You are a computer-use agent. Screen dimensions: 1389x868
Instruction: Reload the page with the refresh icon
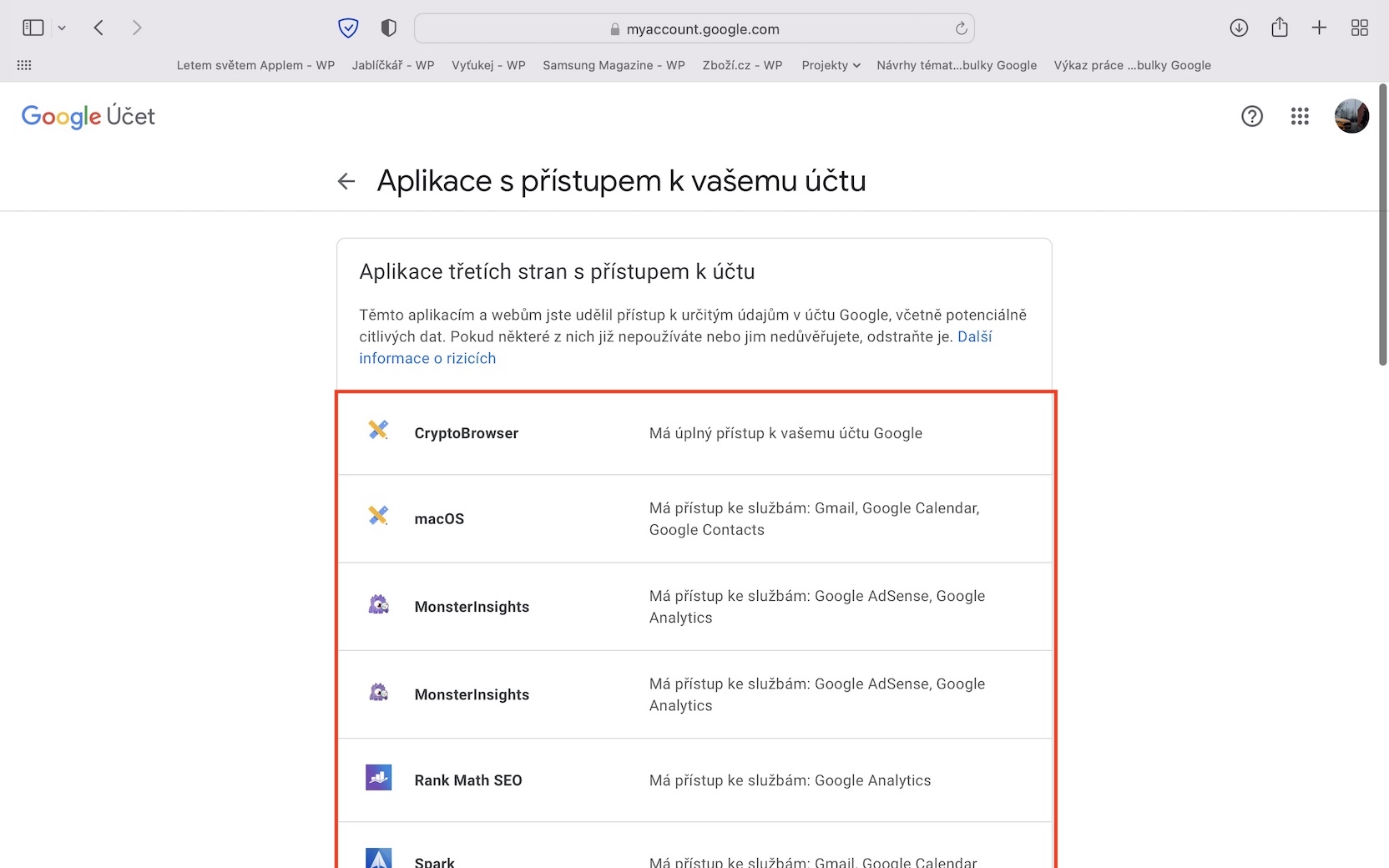point(961,28)
